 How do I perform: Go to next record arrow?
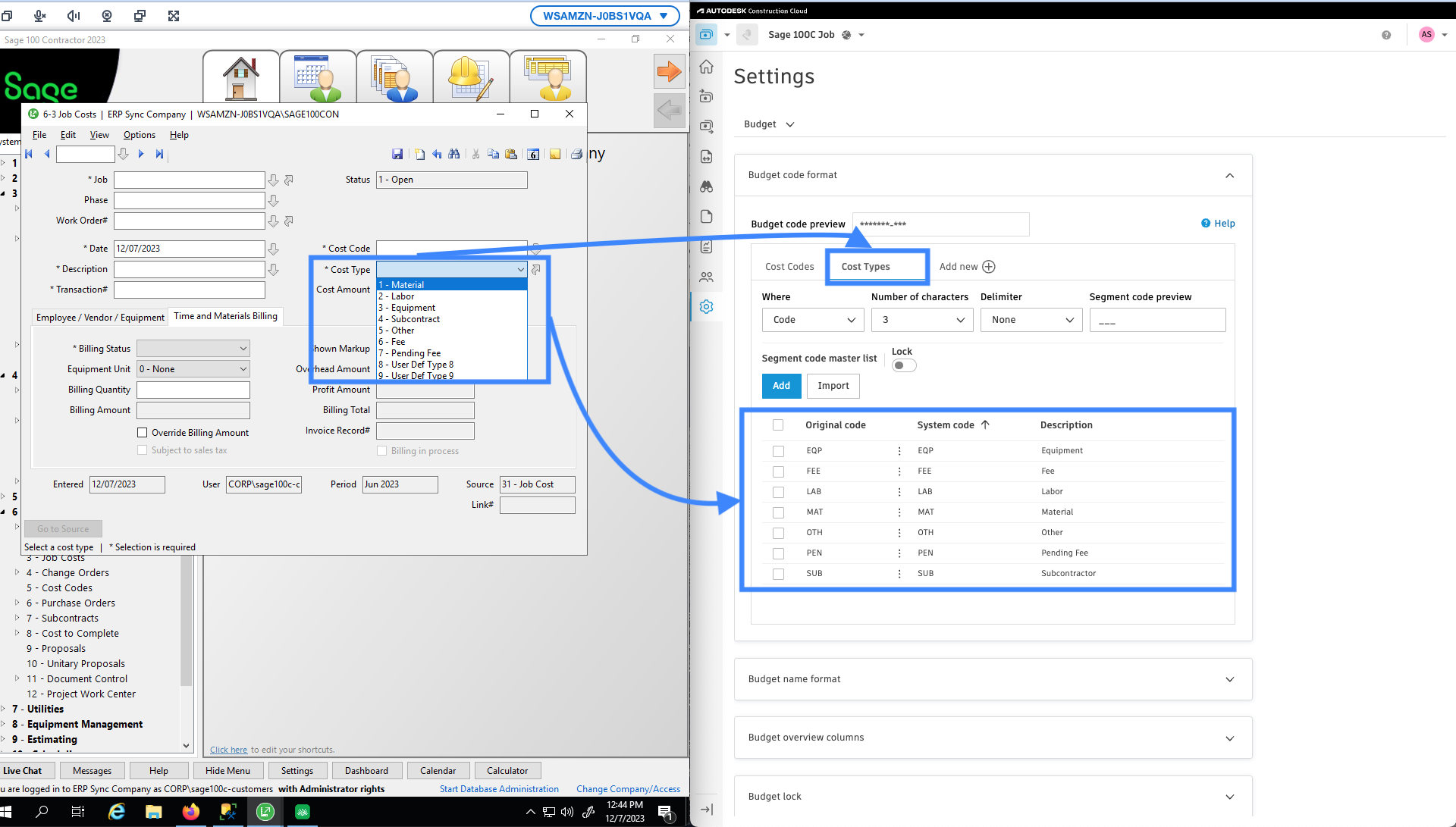[141, 154]
